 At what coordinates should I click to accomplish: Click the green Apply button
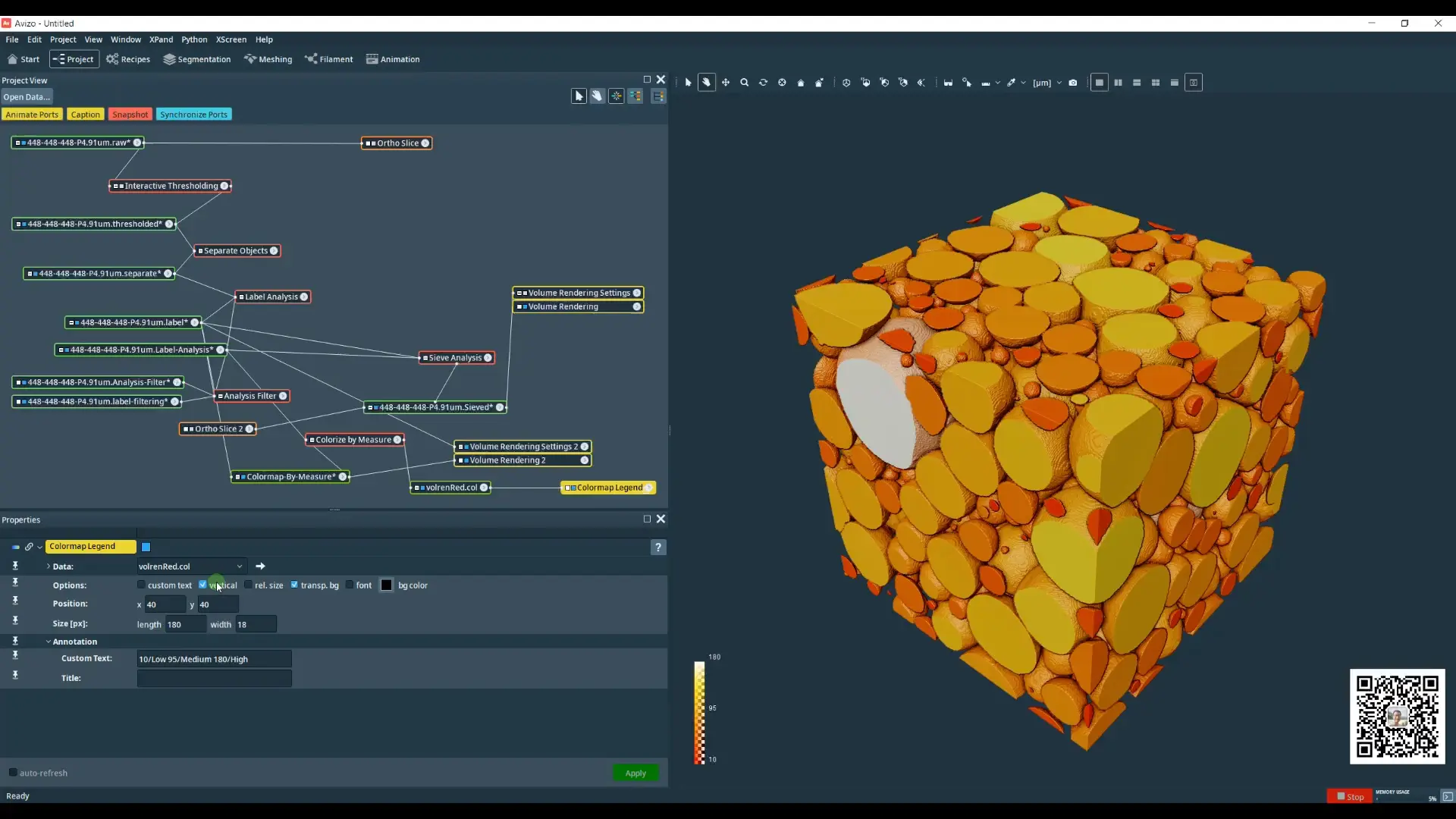coord(635,773)
